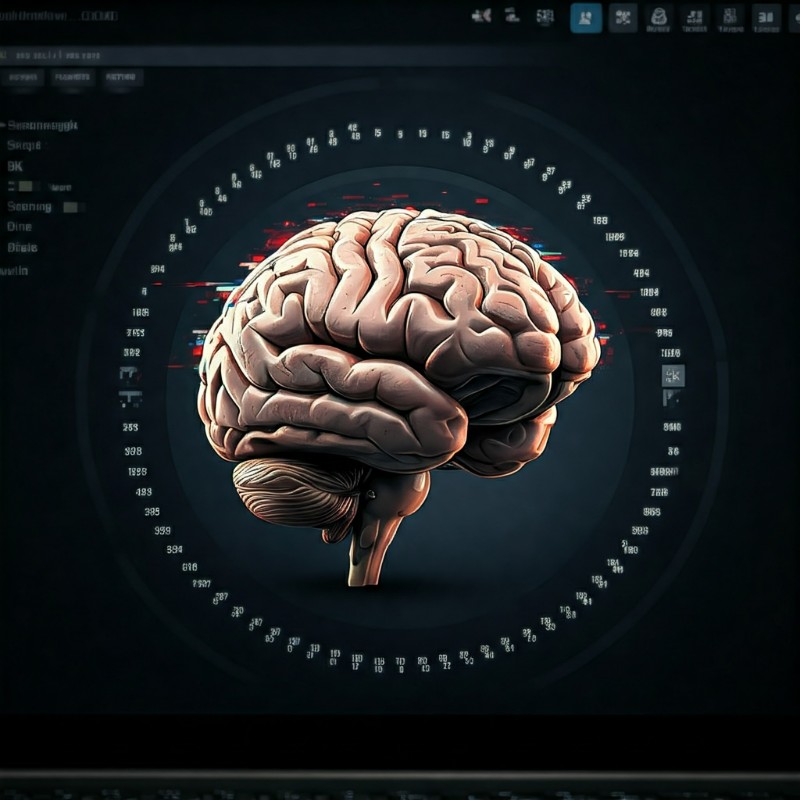
Task: Click the tick mark at the dial's top center
Action: (400, 133)
